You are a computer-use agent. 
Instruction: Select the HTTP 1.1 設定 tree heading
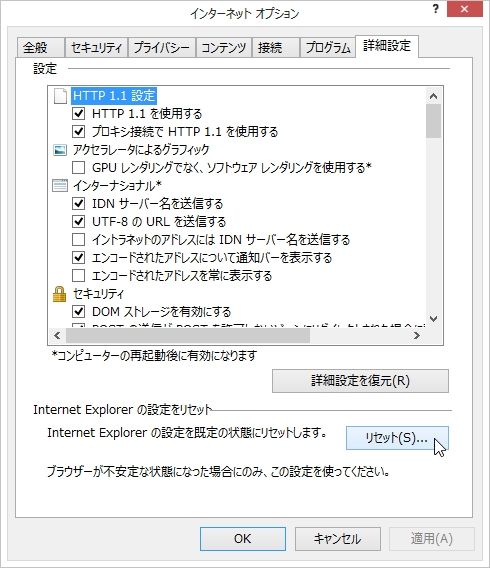pyautogui.click(x=114, y=96)
